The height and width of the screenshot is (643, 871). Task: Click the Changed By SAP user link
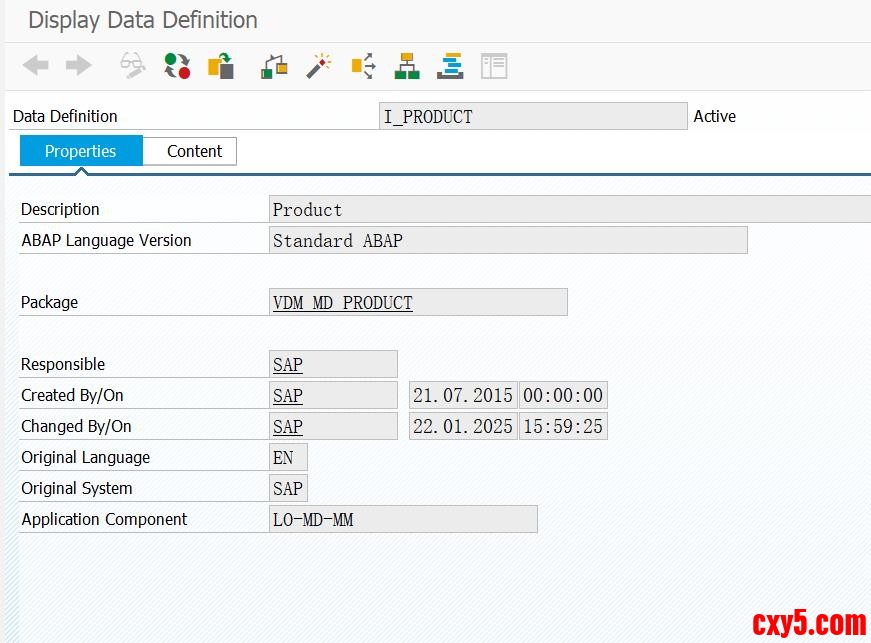[288, 427]
